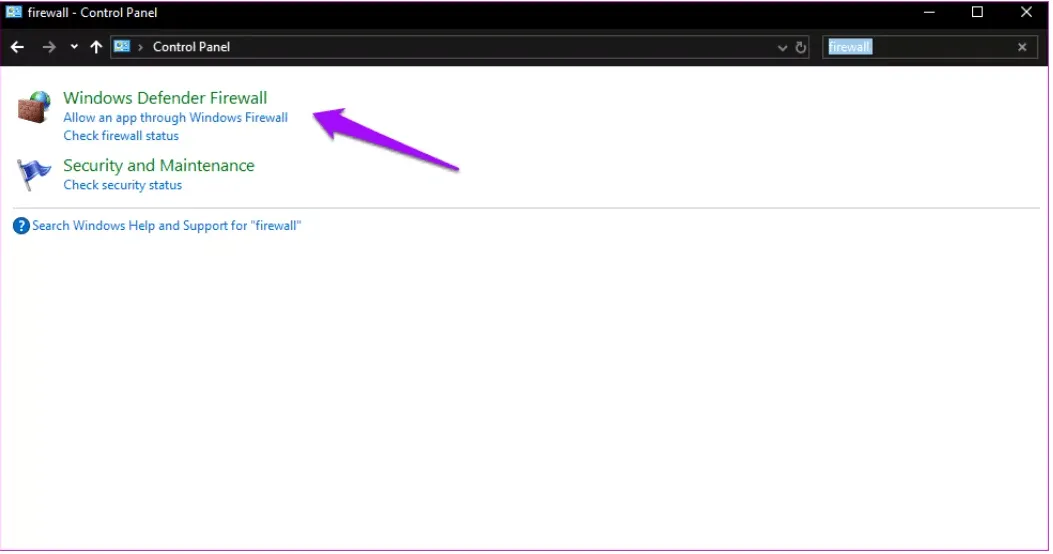Clear the search box with the X button

coord(1022,47)
